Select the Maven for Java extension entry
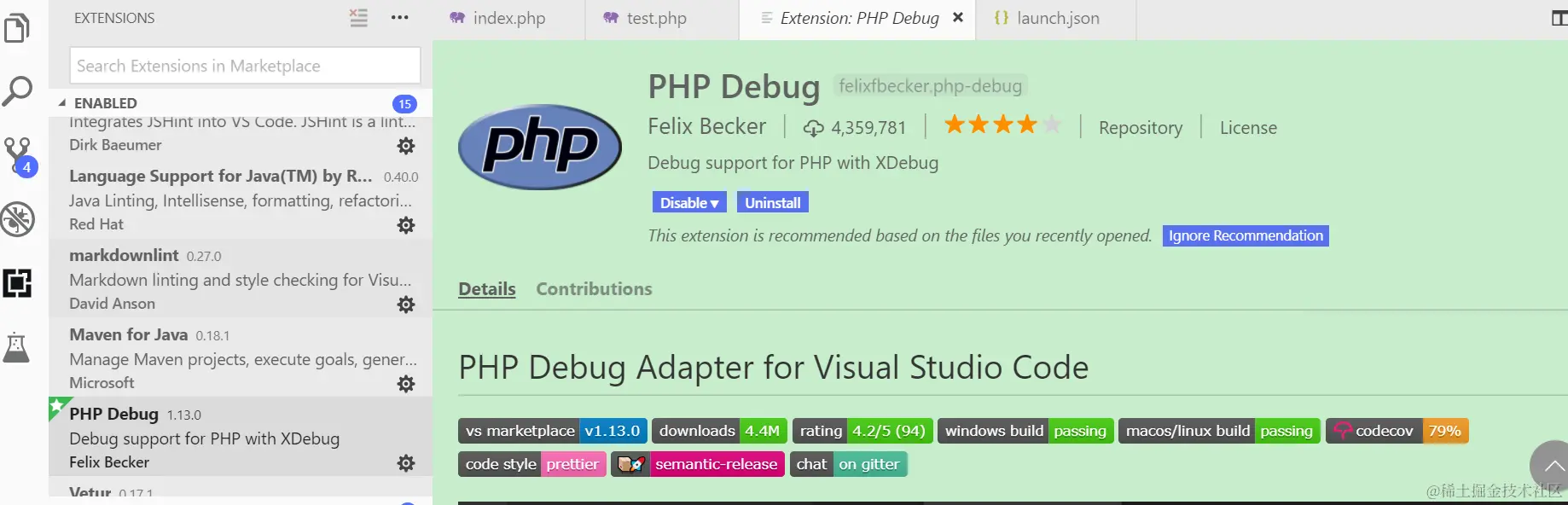Viewport: 1568px width, 505px height. click(241, 358)
